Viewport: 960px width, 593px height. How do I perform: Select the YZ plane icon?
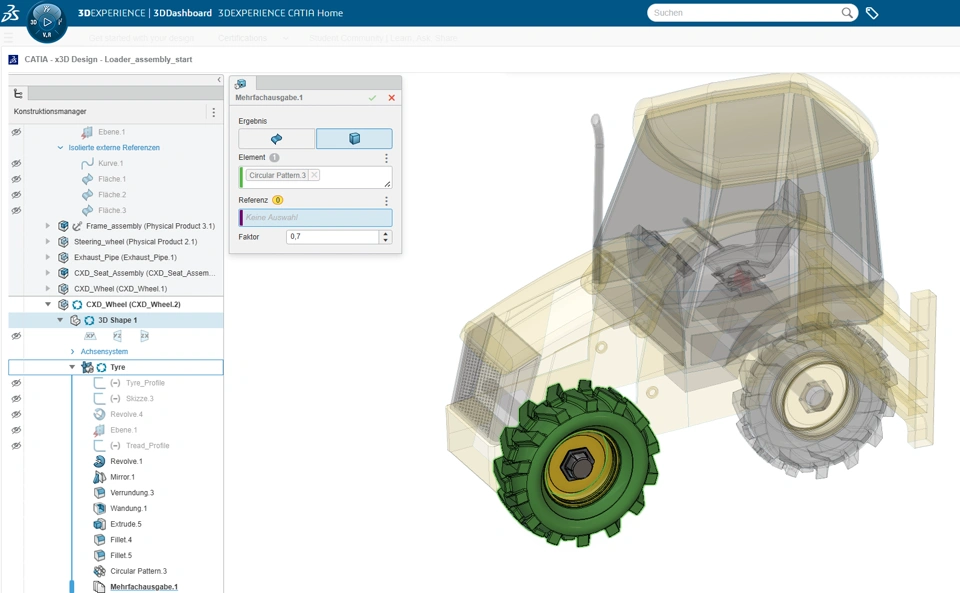tap(118, 336)
